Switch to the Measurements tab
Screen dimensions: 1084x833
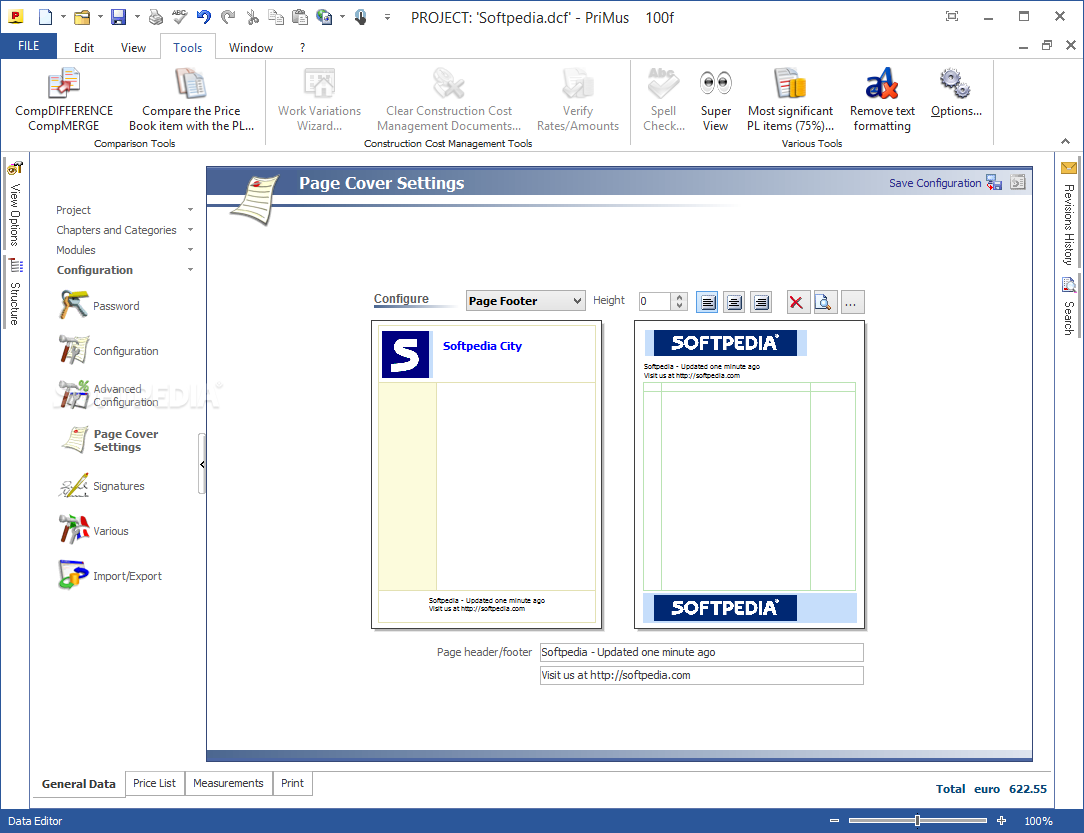click(x=228, y=783)
